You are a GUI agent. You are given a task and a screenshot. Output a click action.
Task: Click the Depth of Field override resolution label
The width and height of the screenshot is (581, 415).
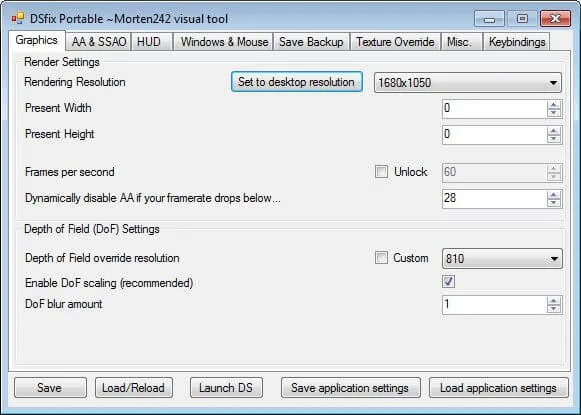(102, 258)
